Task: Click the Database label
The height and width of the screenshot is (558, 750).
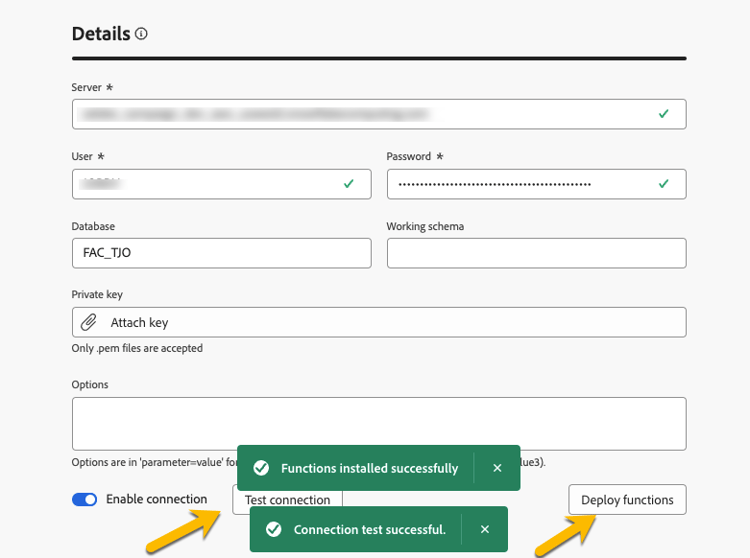Action: pyautogui.click(x=93, y=226)
